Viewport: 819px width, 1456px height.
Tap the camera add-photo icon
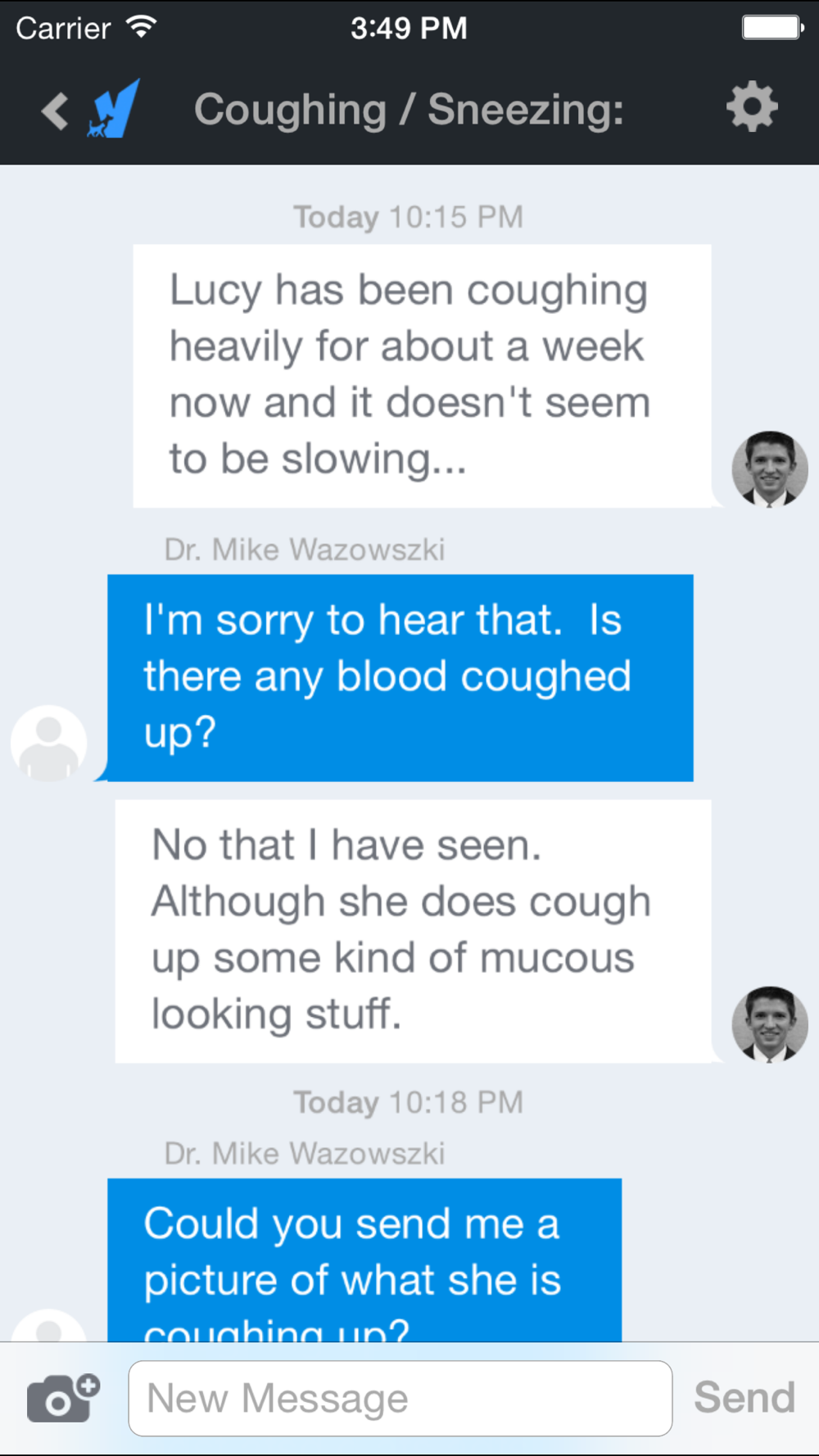point(64,1398)
